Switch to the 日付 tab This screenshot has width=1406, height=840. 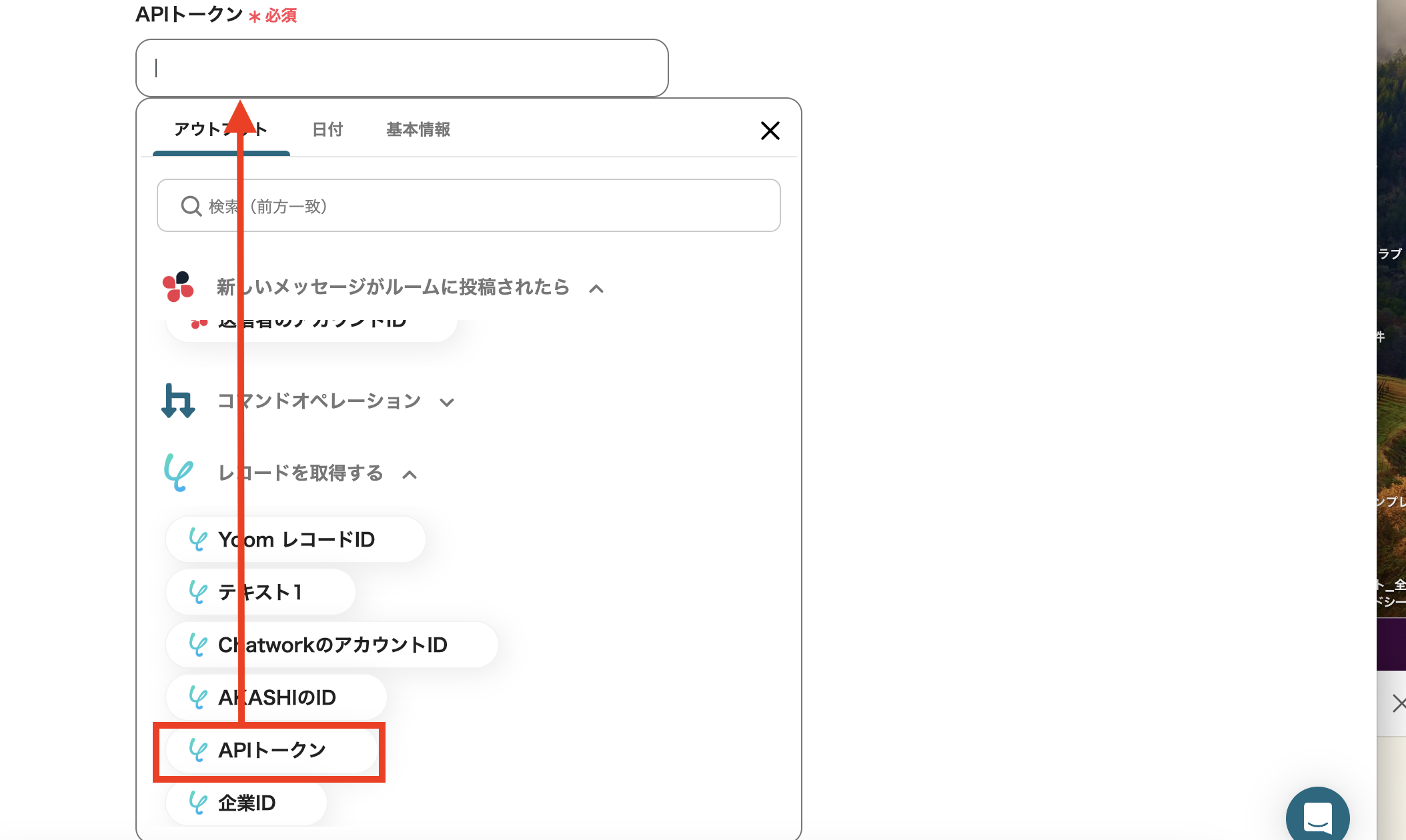327,129
